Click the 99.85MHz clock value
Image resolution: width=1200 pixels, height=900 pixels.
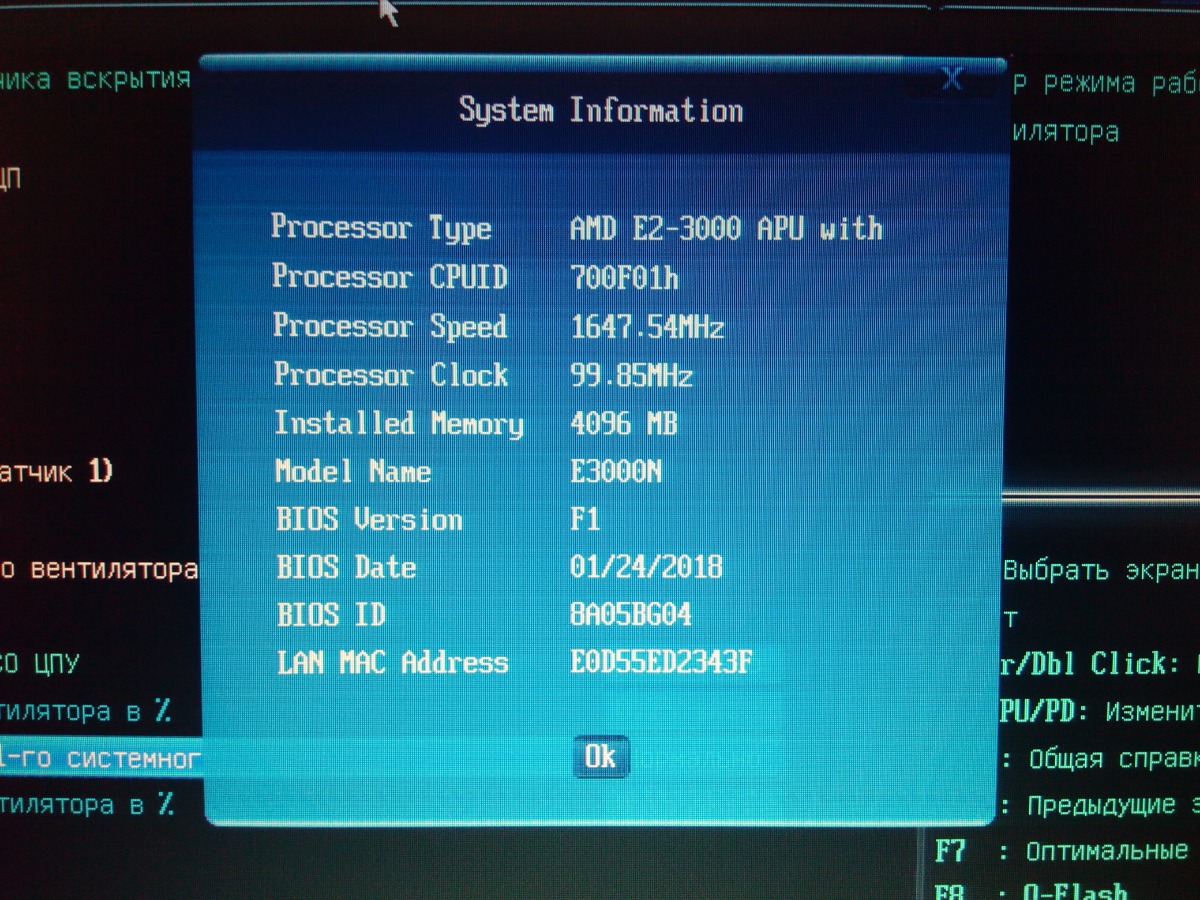pos(631,376)
